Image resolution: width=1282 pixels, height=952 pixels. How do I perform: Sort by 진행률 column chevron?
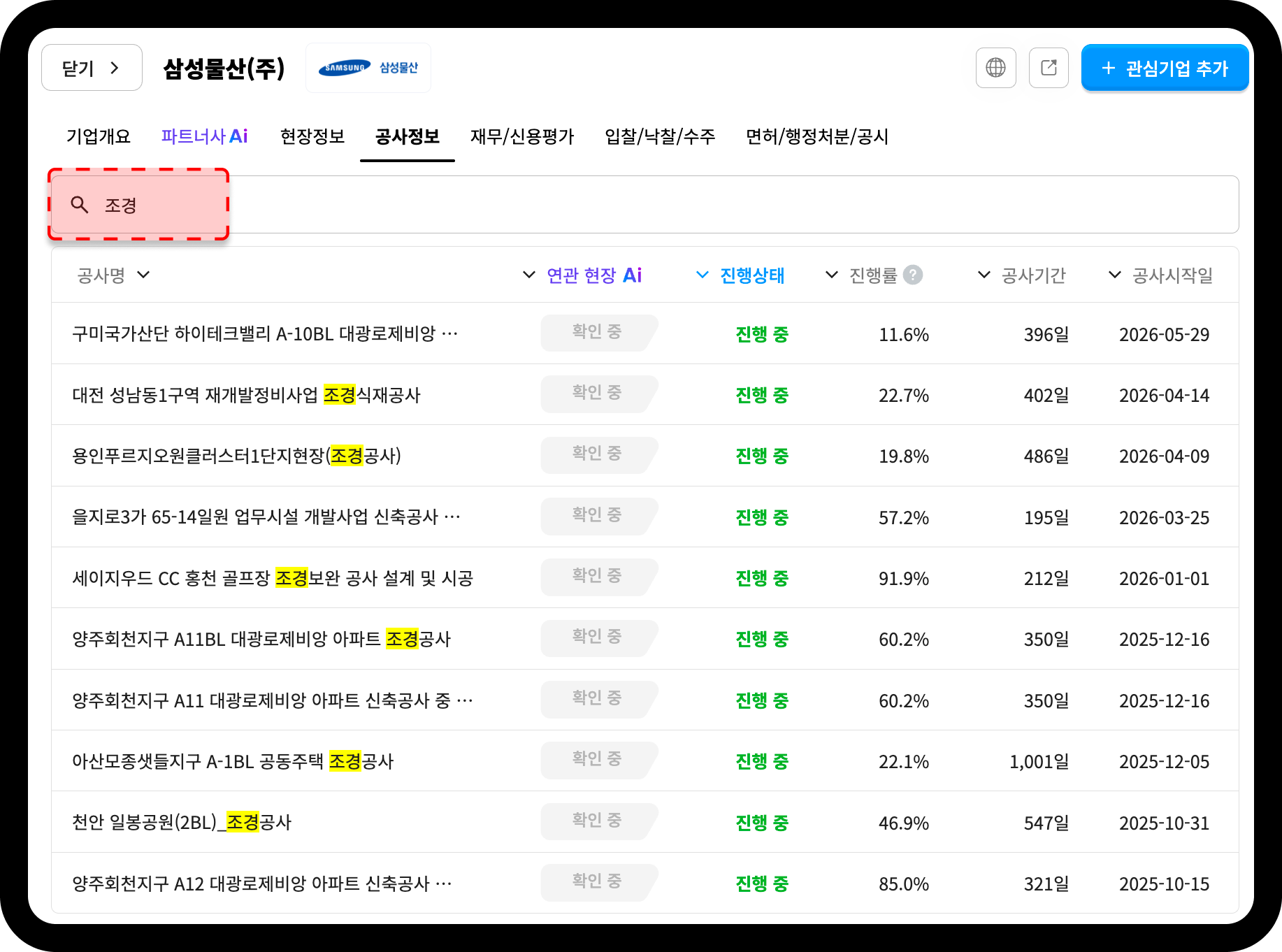click(832, 275)
